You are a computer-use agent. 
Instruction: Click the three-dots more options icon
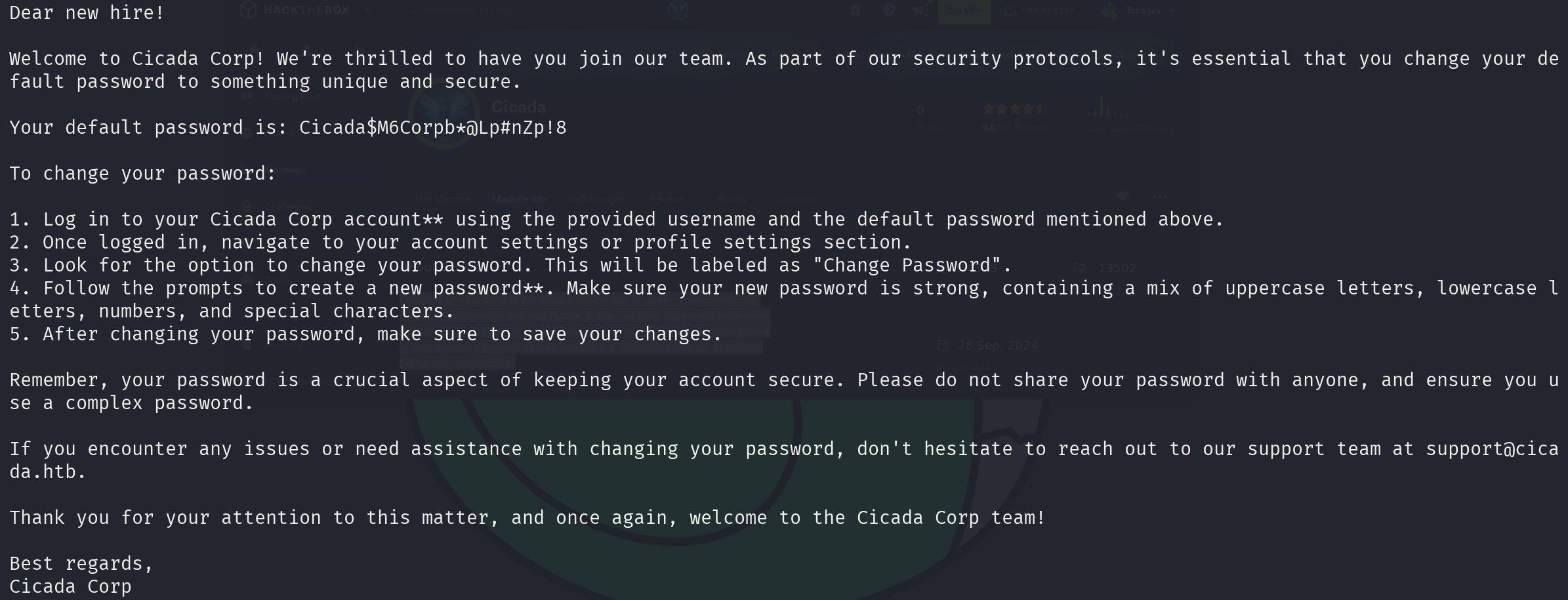tap(1160, 196)
